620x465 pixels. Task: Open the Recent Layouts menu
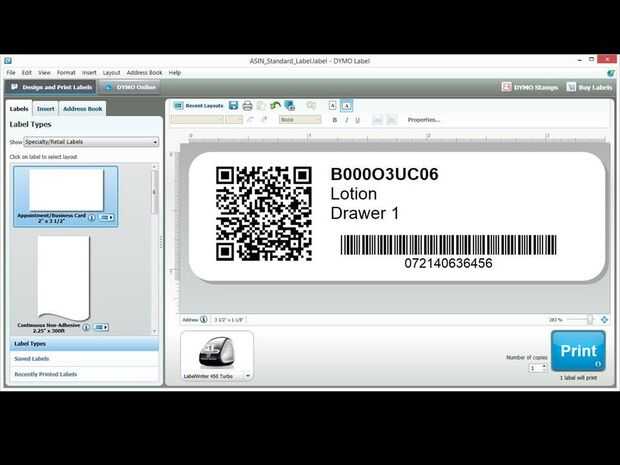pyautogui.click(x=199, y=106)
